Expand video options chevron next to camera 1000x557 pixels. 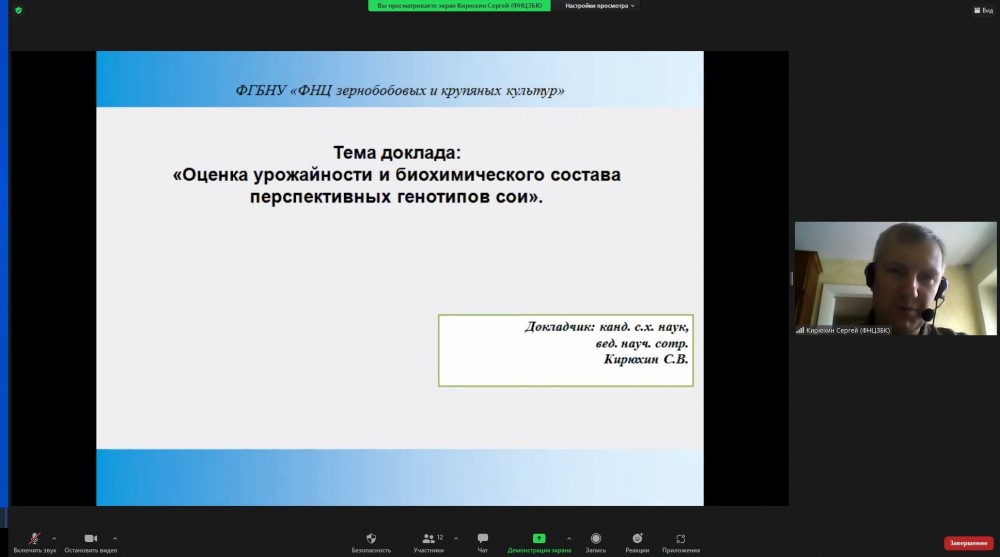pyautogui.click(x=115, y=537)
